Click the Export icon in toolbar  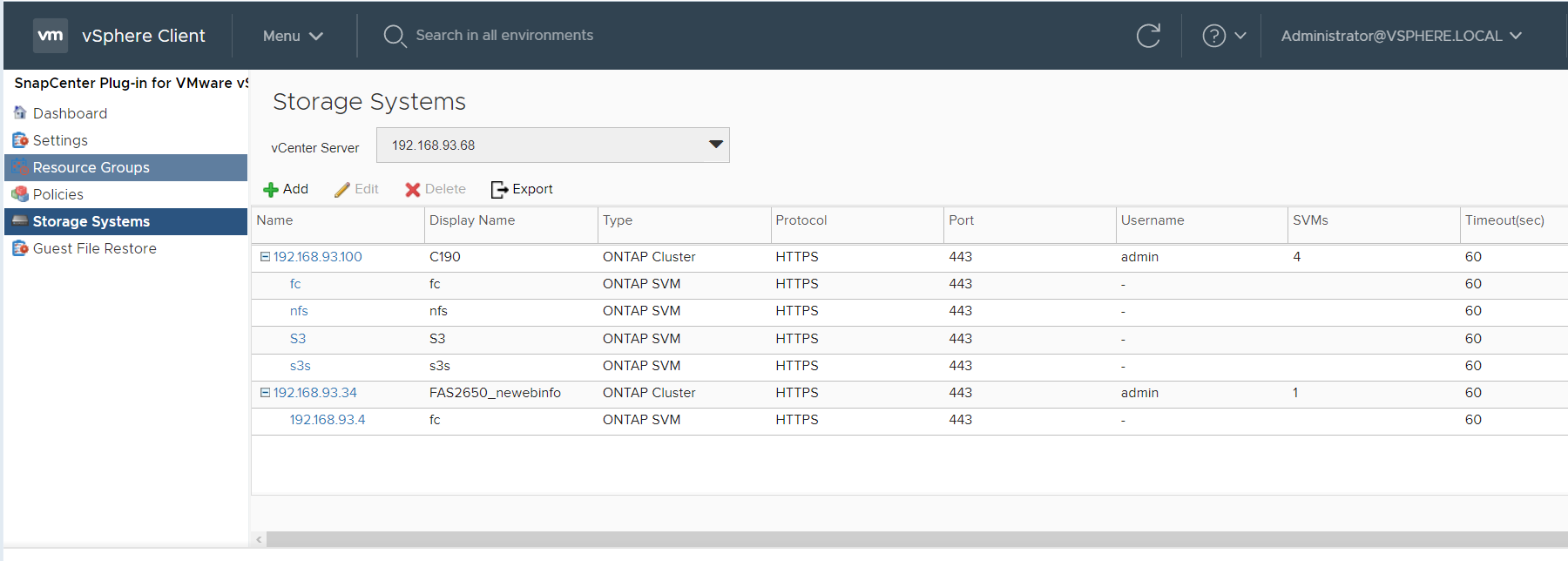coord(499,190)
